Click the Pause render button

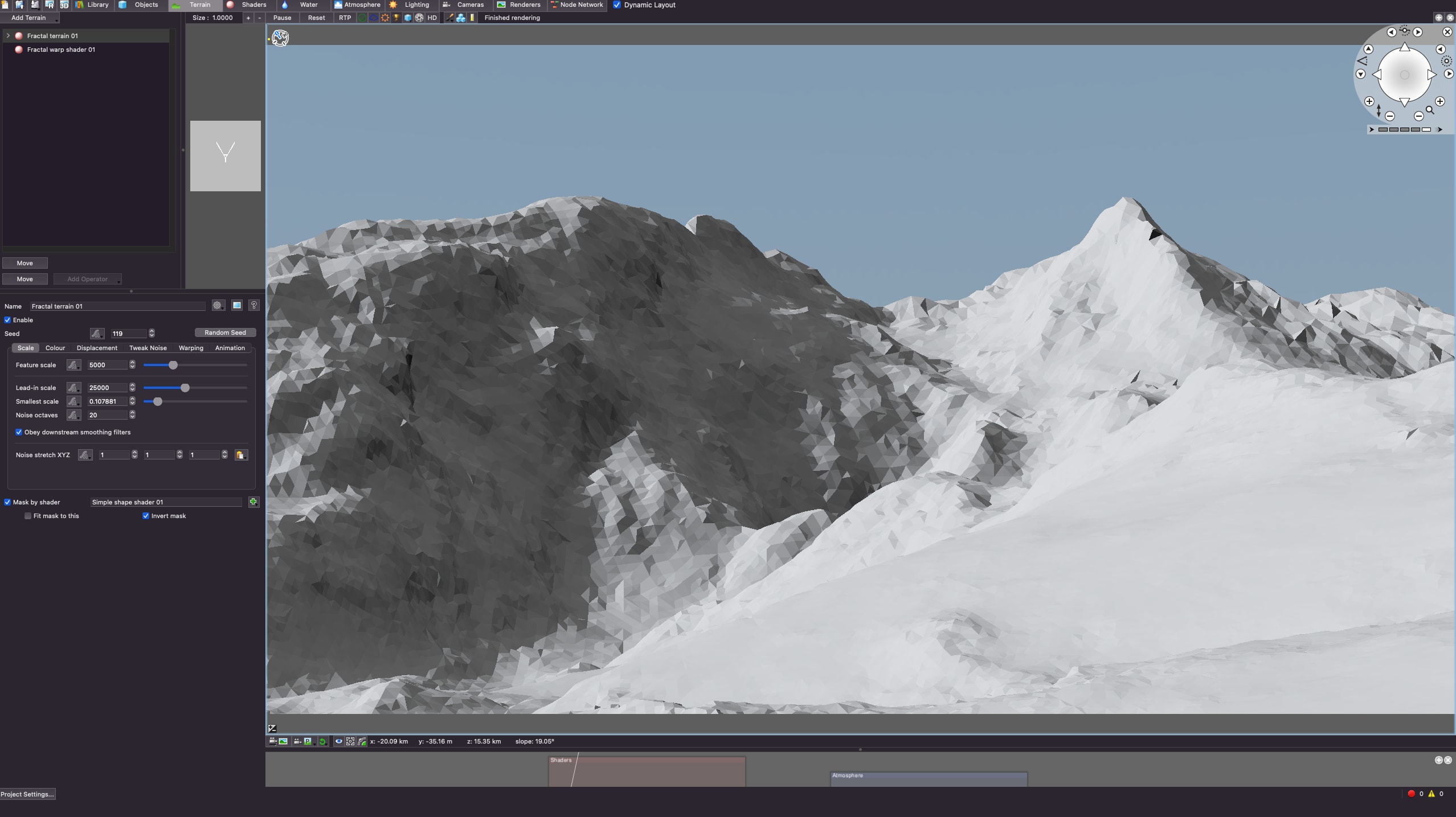(x=282, y=18)
